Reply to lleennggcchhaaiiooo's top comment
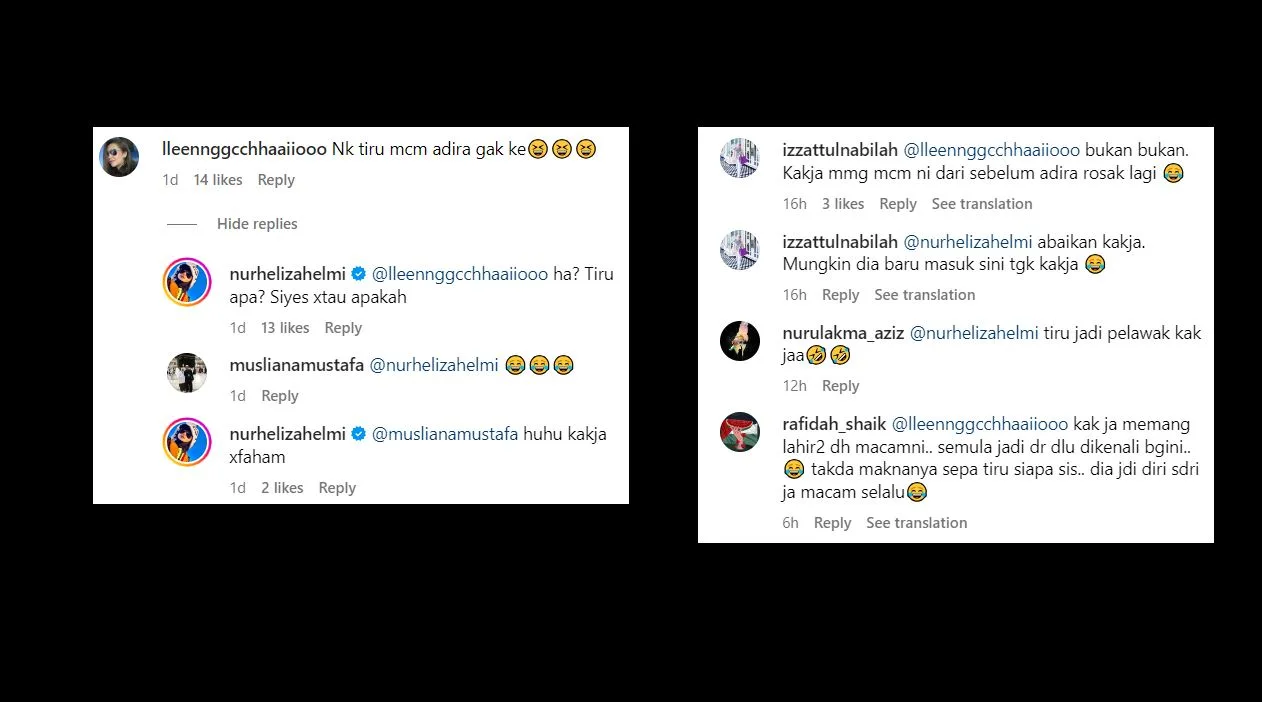 tap(276, 180)
